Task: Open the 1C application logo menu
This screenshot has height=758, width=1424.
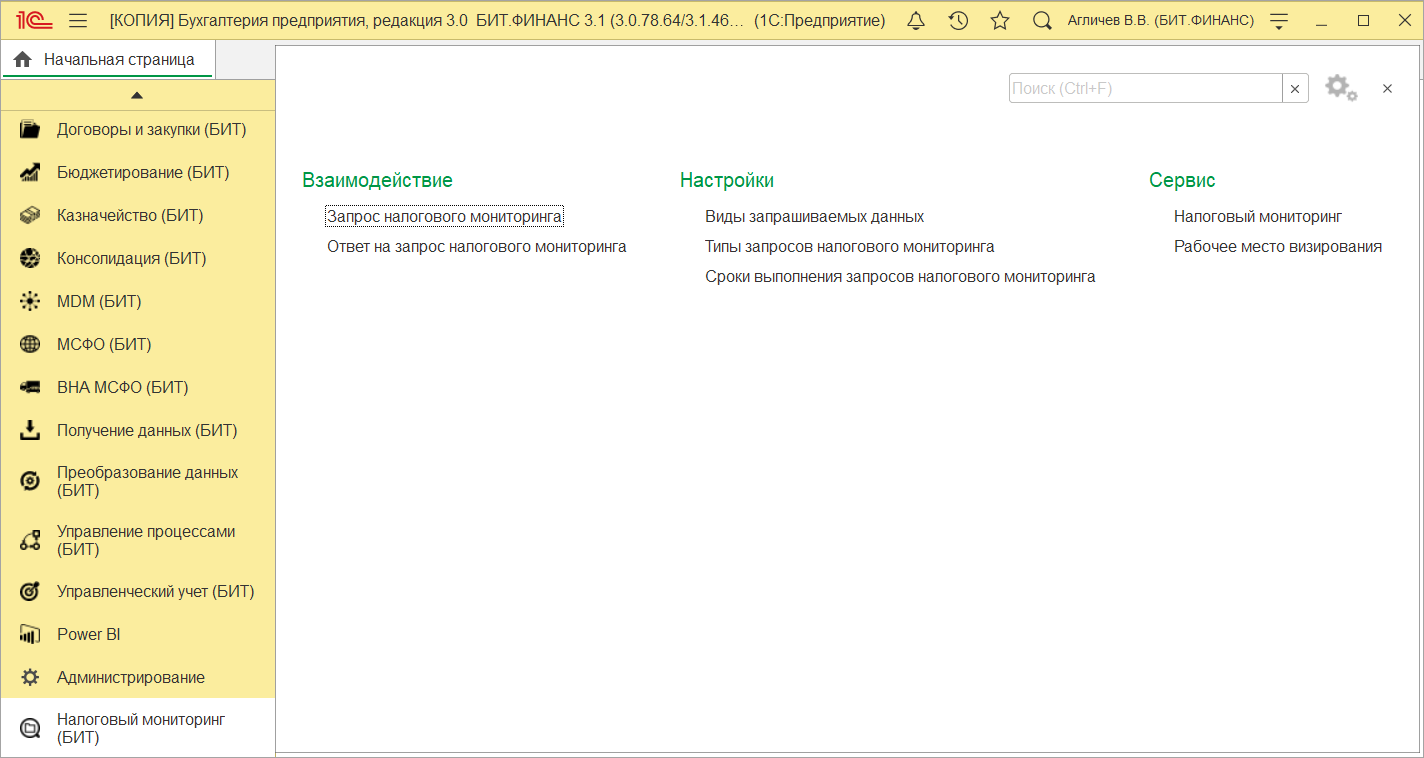Action: [x=35, y=20]
